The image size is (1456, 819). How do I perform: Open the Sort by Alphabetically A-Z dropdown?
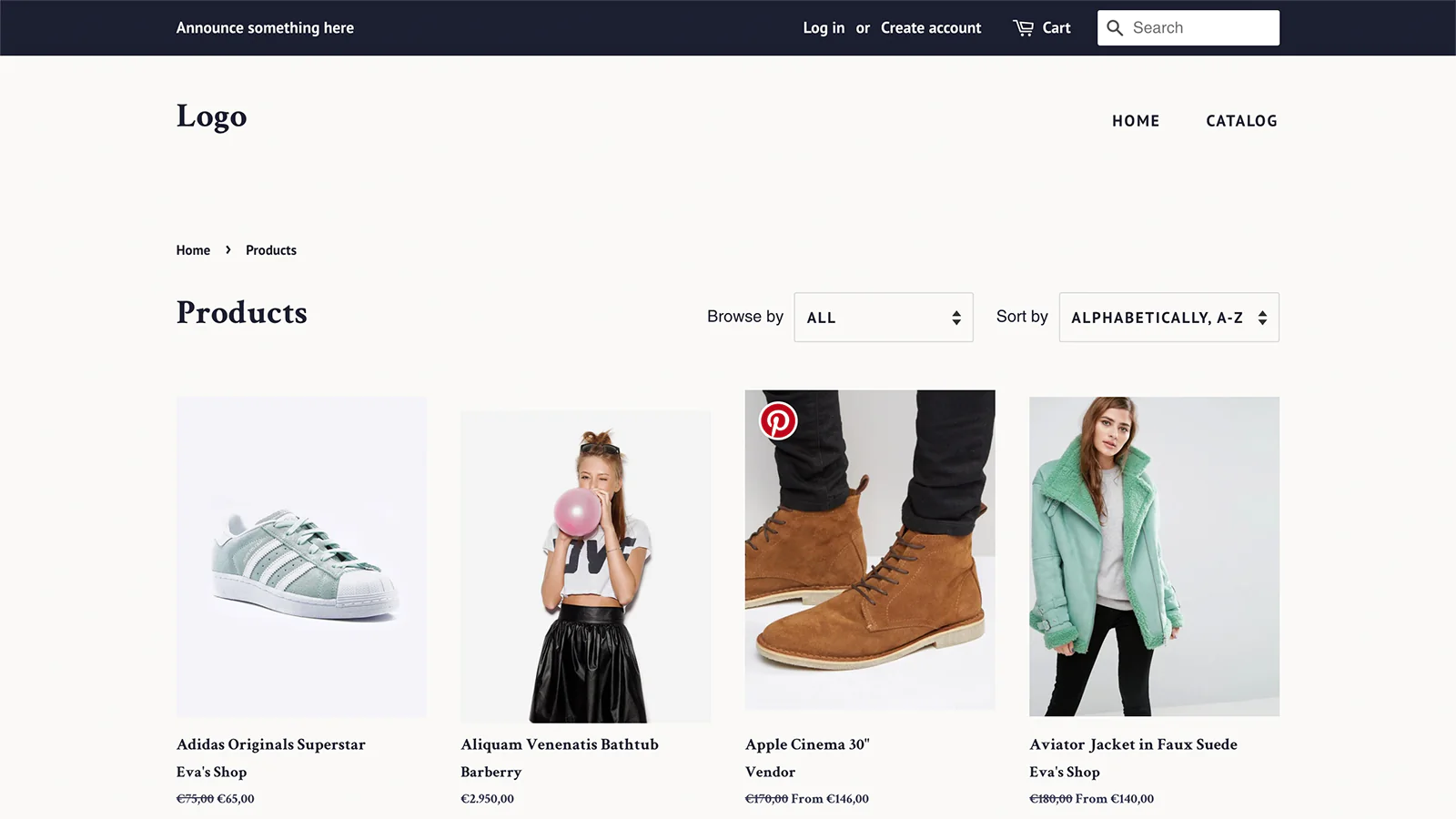tap(1169, 318)
